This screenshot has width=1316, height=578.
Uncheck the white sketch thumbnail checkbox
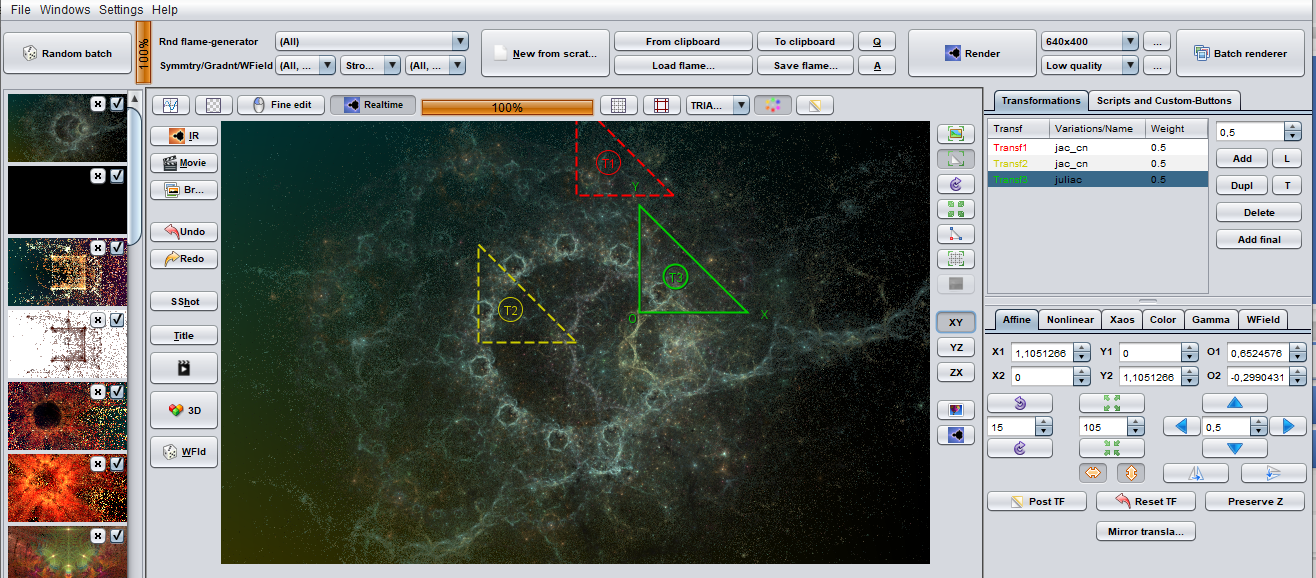point(117,320)
